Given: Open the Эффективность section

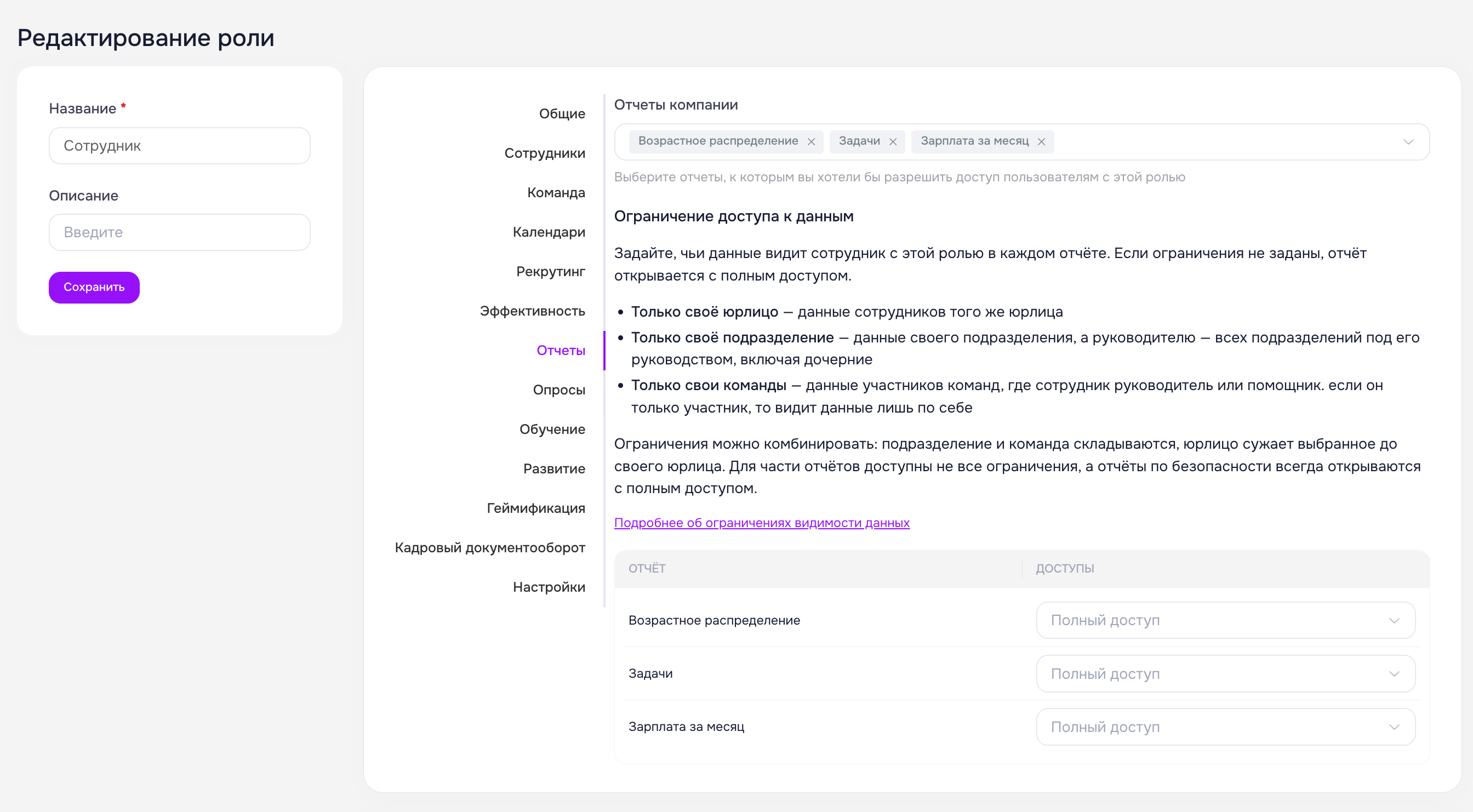Looking at the screenshot, I should tap(532, 311).
